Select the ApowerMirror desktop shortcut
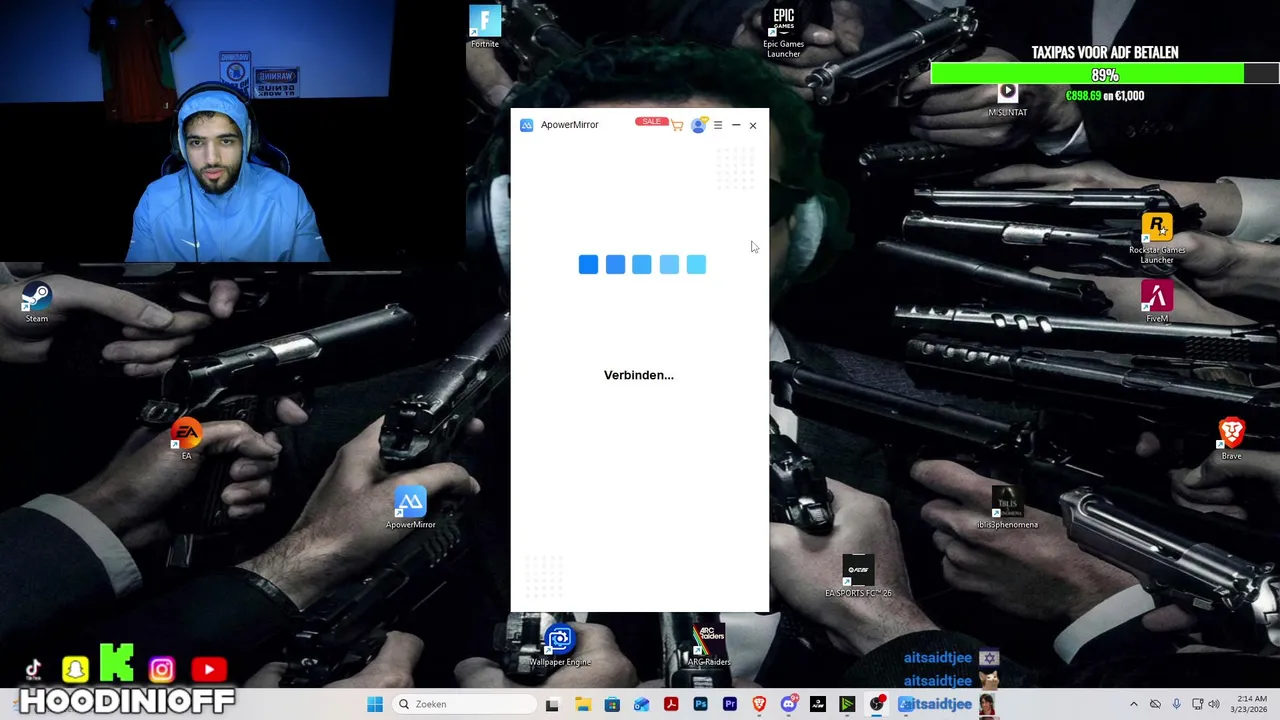The image size is (1280, 720). [x=410, y=508]
